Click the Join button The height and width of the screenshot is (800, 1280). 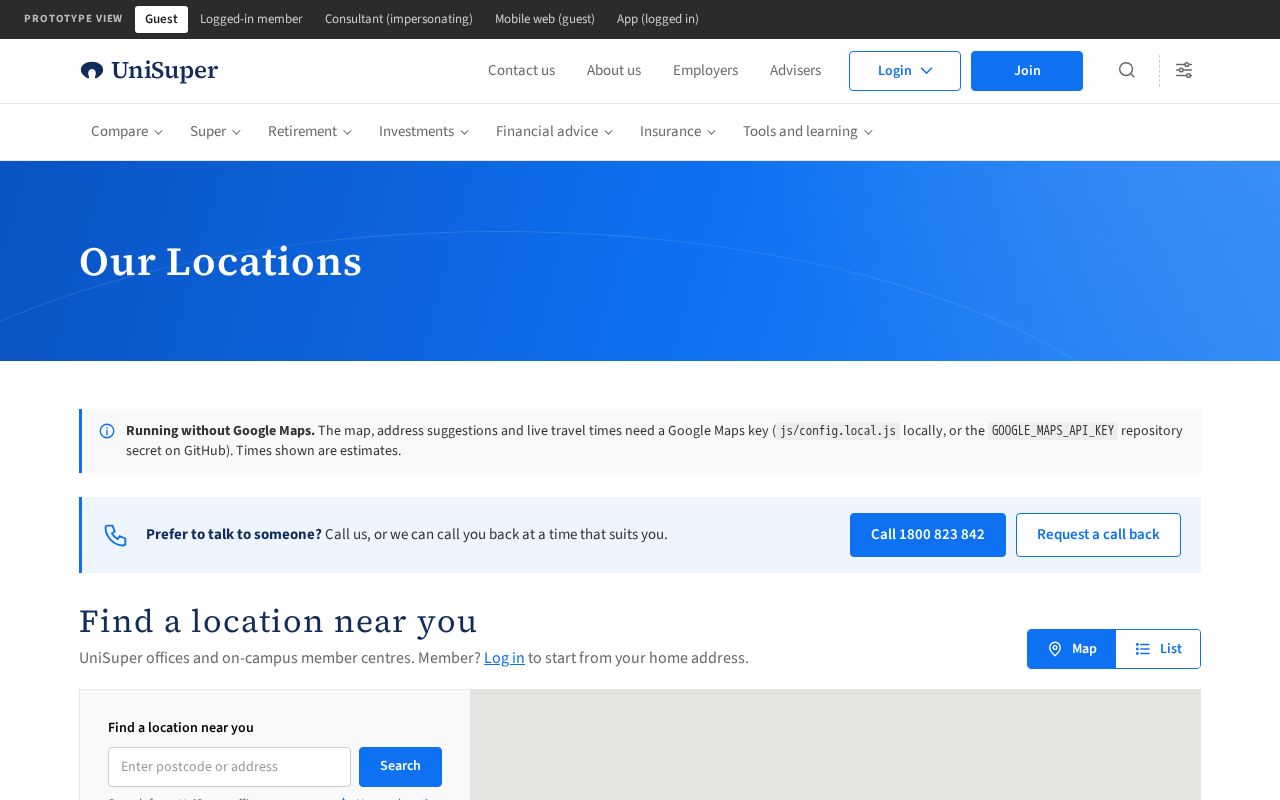click(1027, 71)
